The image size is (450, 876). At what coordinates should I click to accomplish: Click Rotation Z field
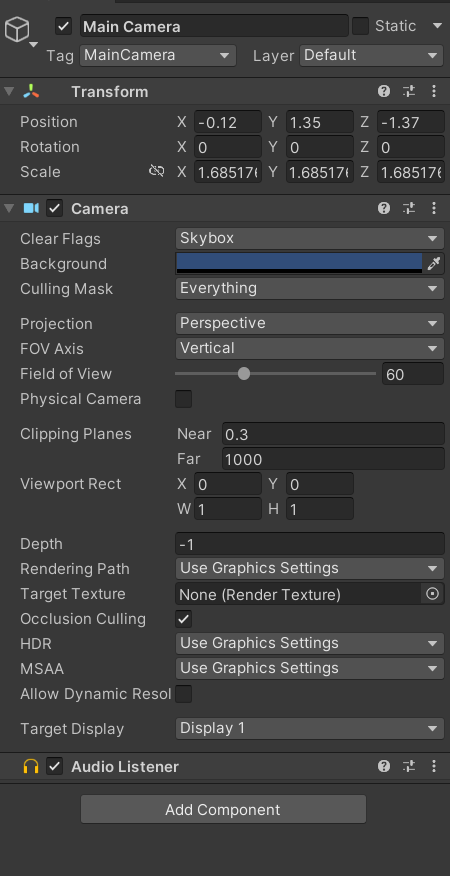(411, 147)
